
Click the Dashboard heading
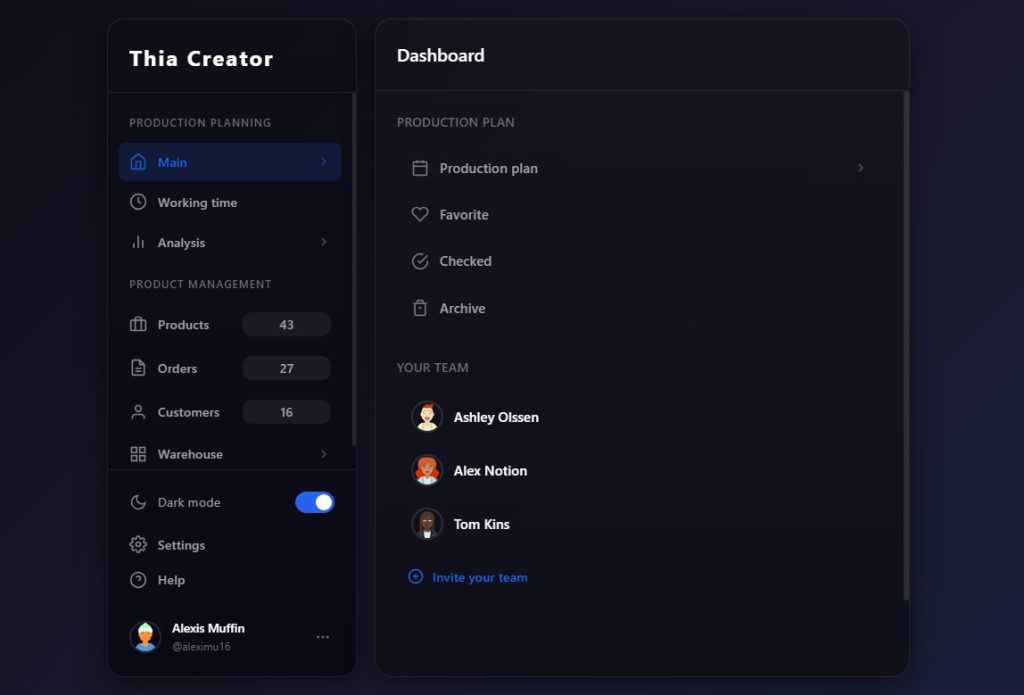coord(441,56)
